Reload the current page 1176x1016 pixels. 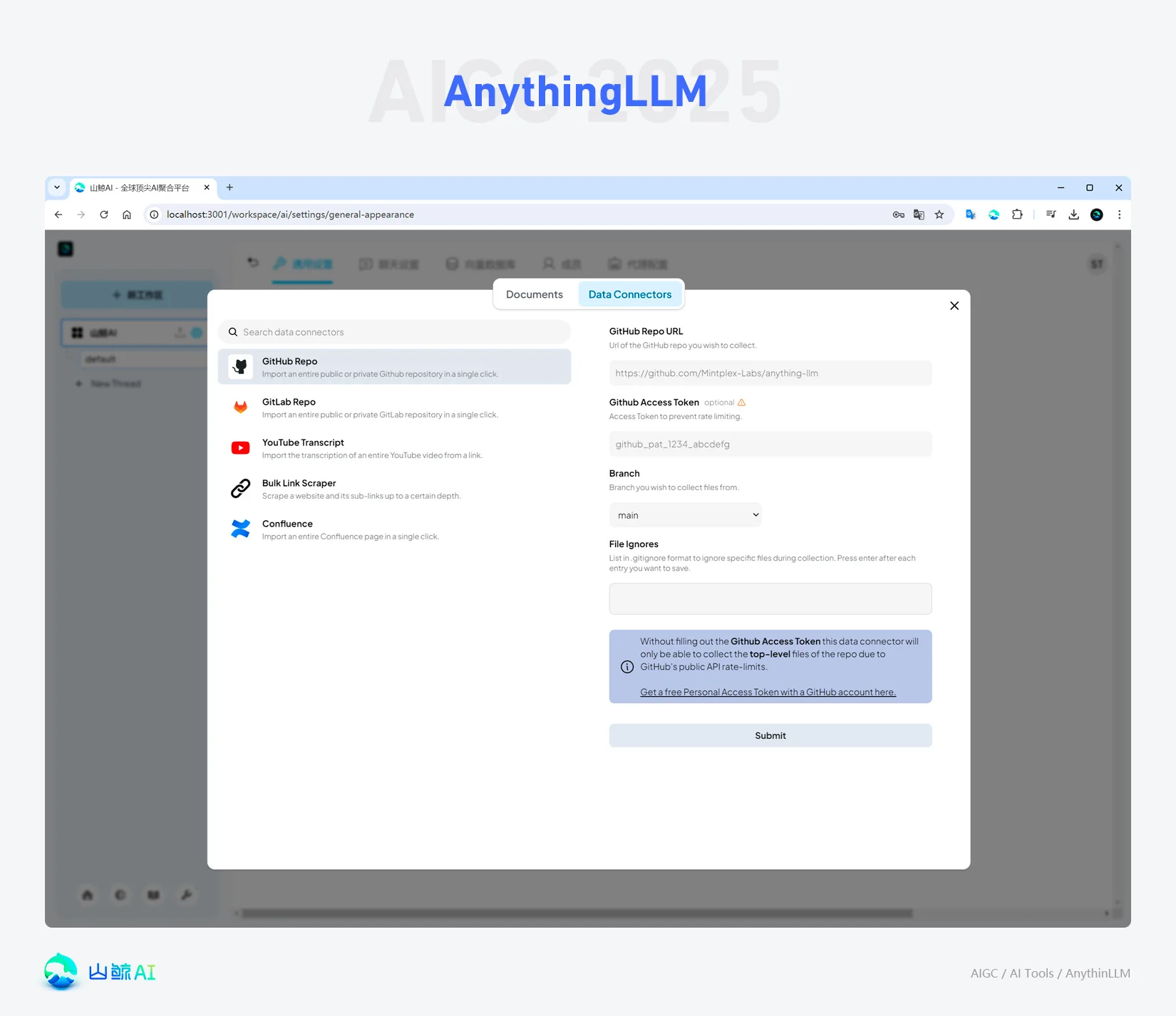coord(104,214)
